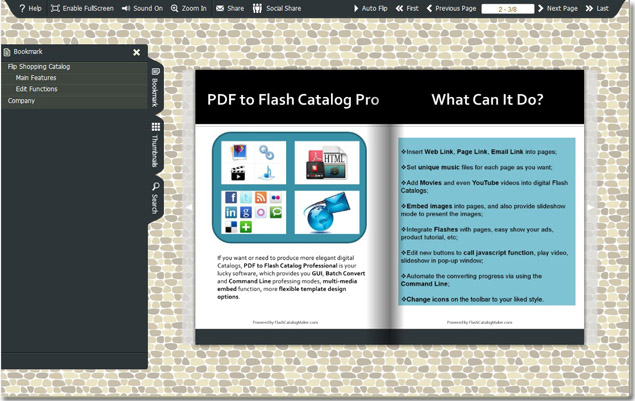Screen dimensions: 635x401
Task: Click the chain link icon in media tile
Action: click(266, 152)
